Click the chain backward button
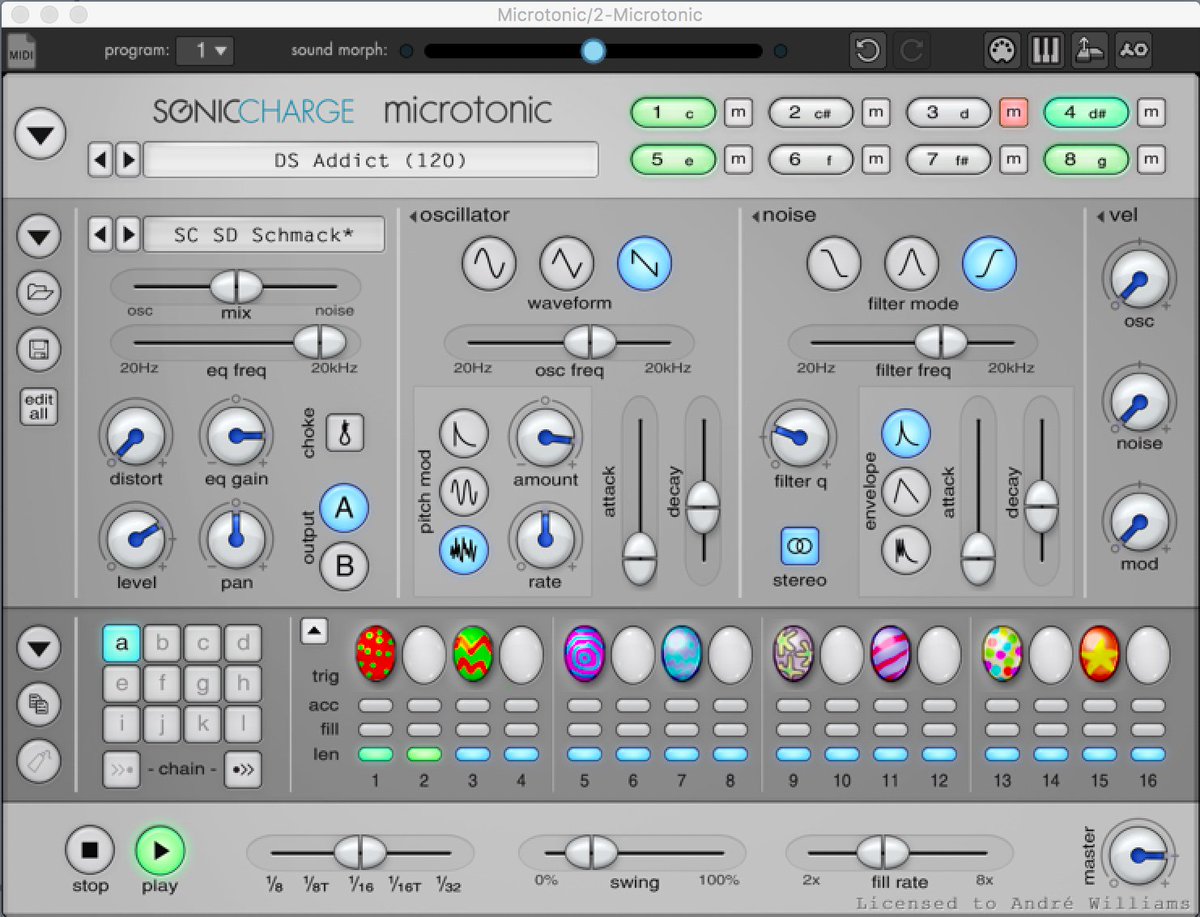Screen dimensions: 1200x917 (122, 769)
